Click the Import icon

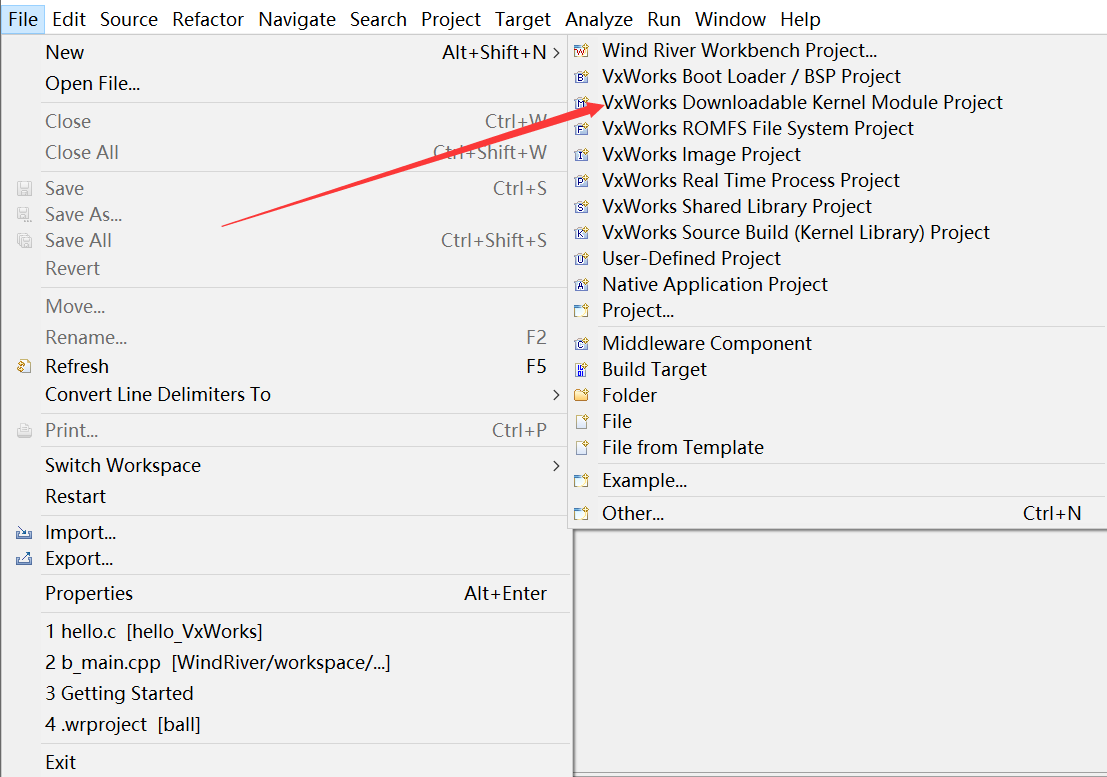(24, 533)
